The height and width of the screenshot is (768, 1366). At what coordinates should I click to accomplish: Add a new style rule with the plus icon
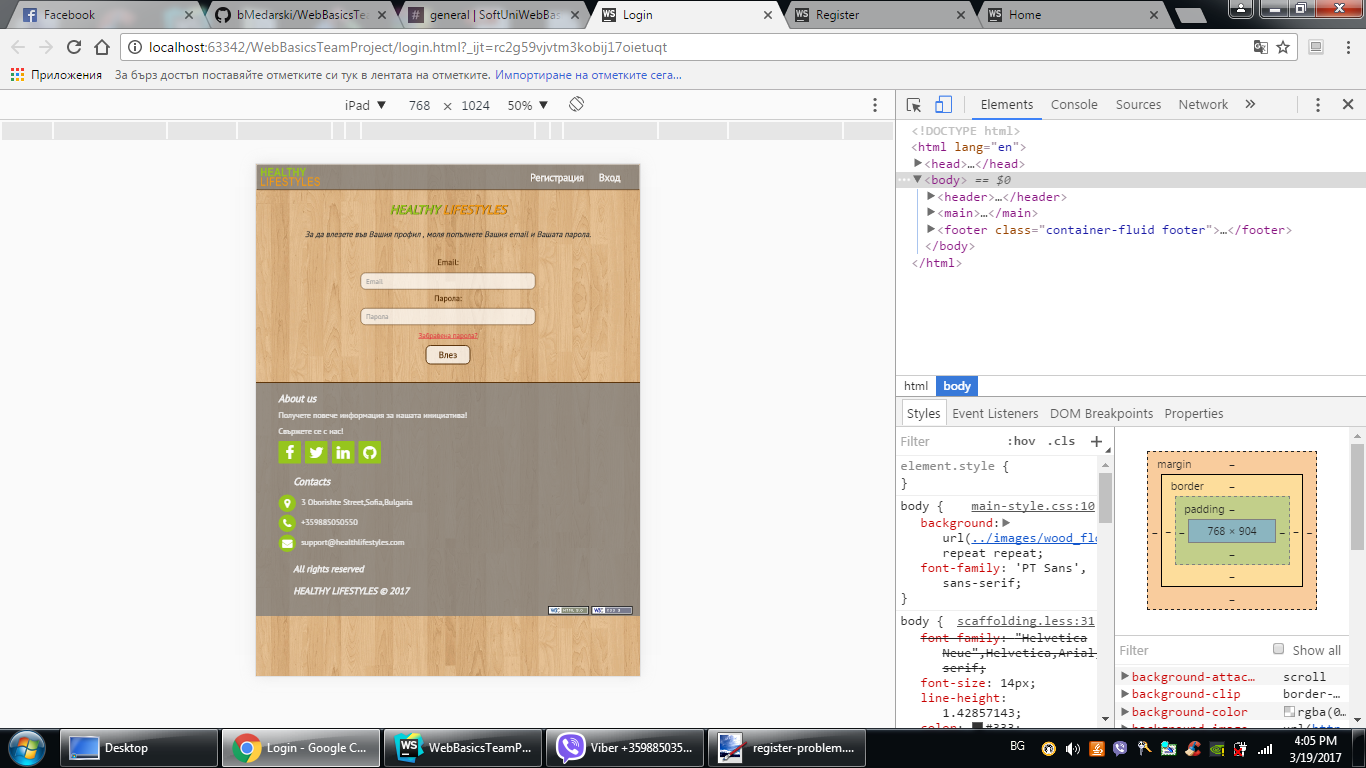(x=1096, y=441)
